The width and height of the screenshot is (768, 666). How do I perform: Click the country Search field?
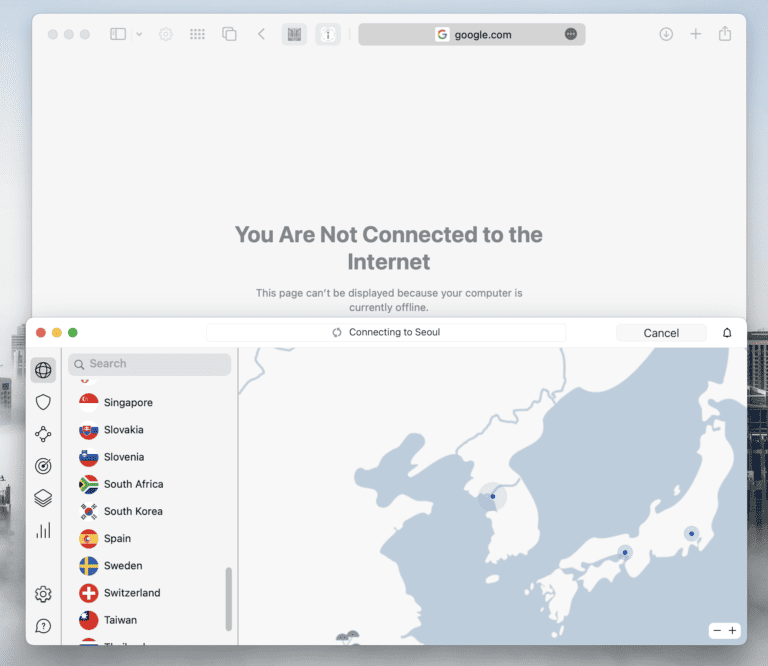(149, 364)
